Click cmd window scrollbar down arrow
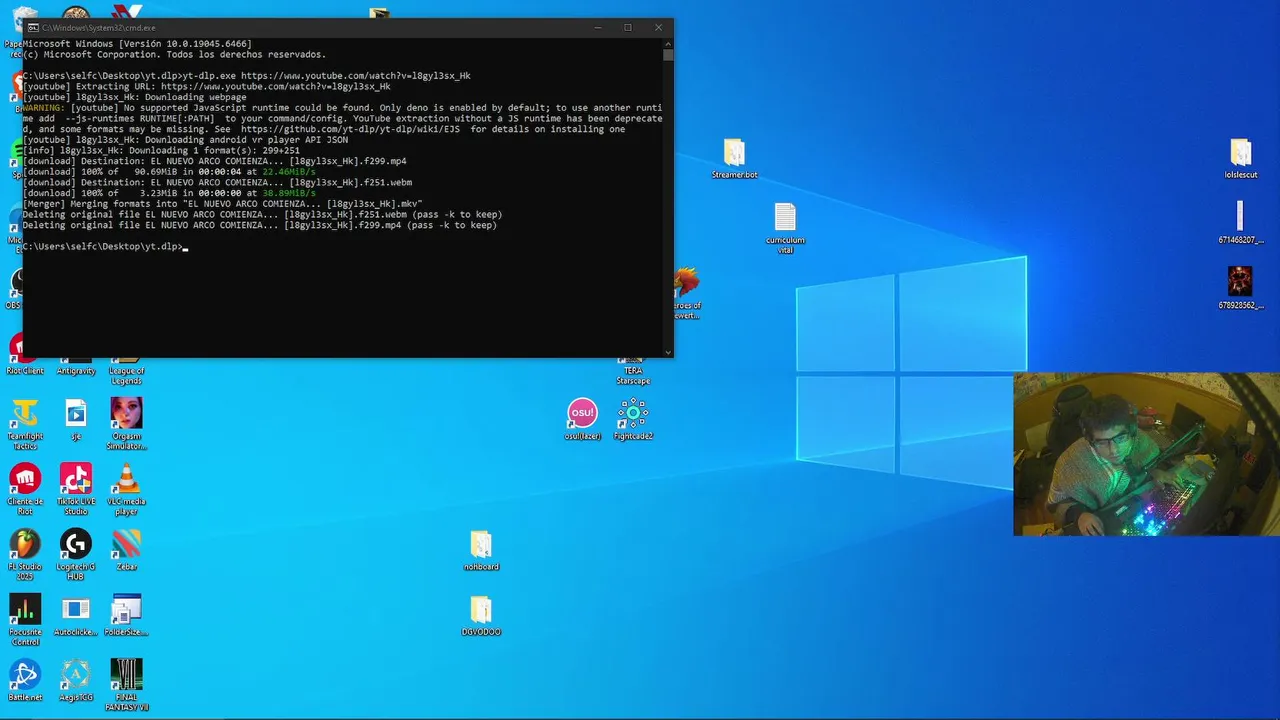Viewport: 1280px width, 720px height. point(668,352)
